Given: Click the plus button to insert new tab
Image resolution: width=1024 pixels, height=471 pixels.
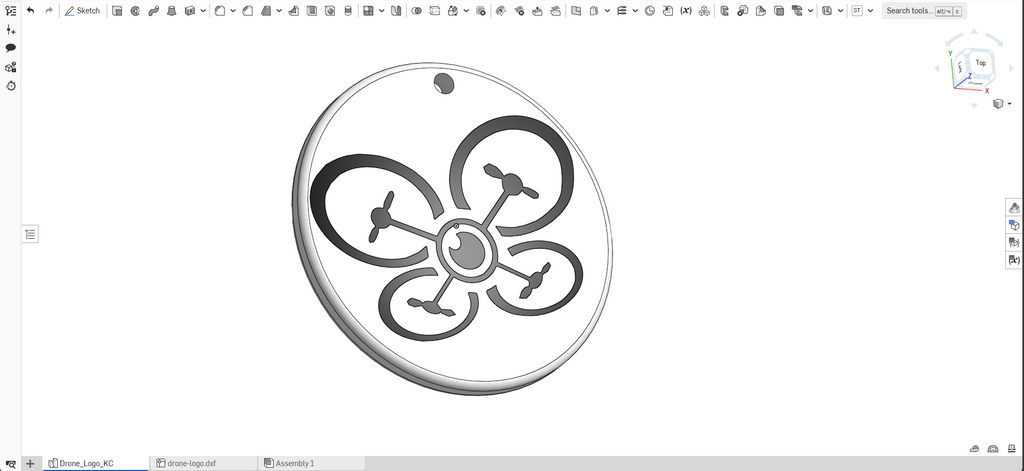Looking at the screenshot, I should pos(30,463).
